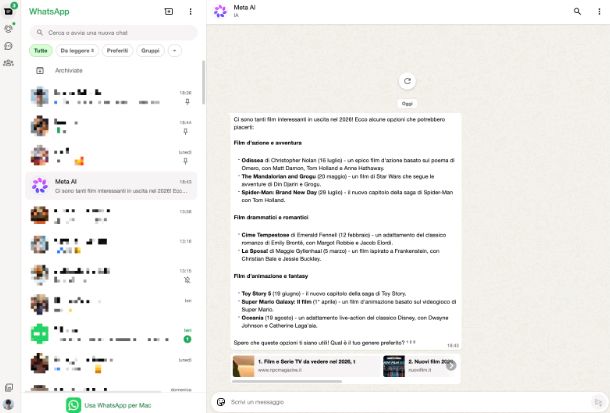Screen dimensions: 610x413
Task: Click the green unread badge on robot chat
Action: pos(187,339)
